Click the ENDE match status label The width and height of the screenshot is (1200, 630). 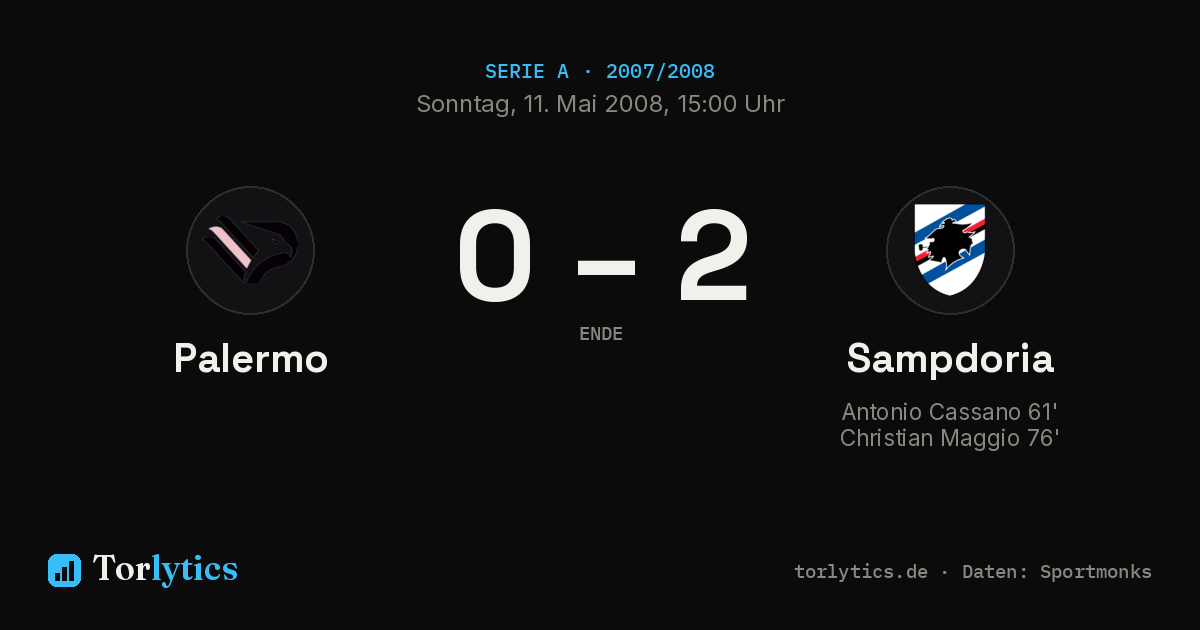tap(601, 334)
